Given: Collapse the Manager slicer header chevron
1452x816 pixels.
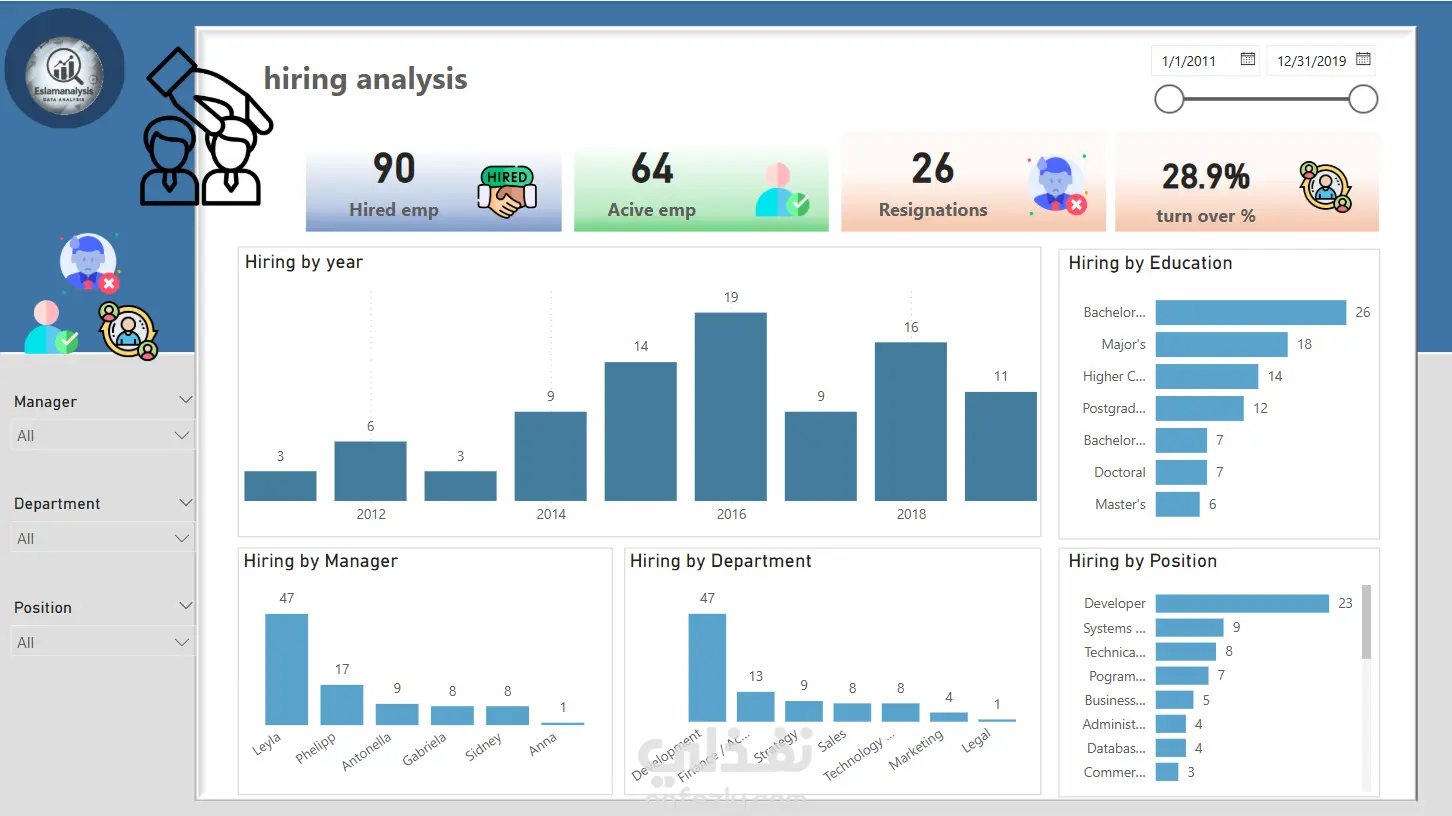Looking at the screenshot, I should click(x=185, y=400).
